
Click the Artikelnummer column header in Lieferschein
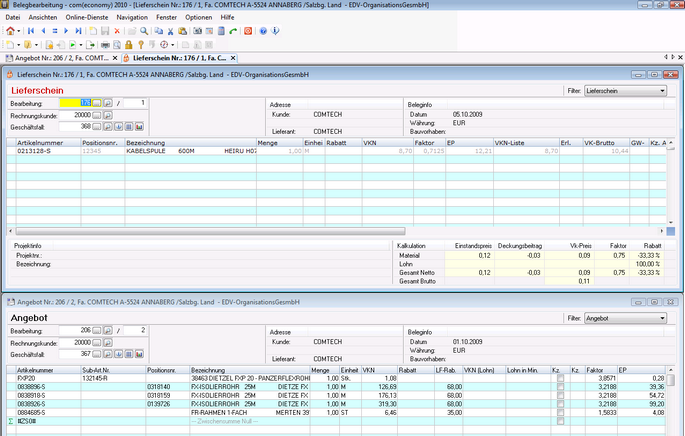pos(48,143)
